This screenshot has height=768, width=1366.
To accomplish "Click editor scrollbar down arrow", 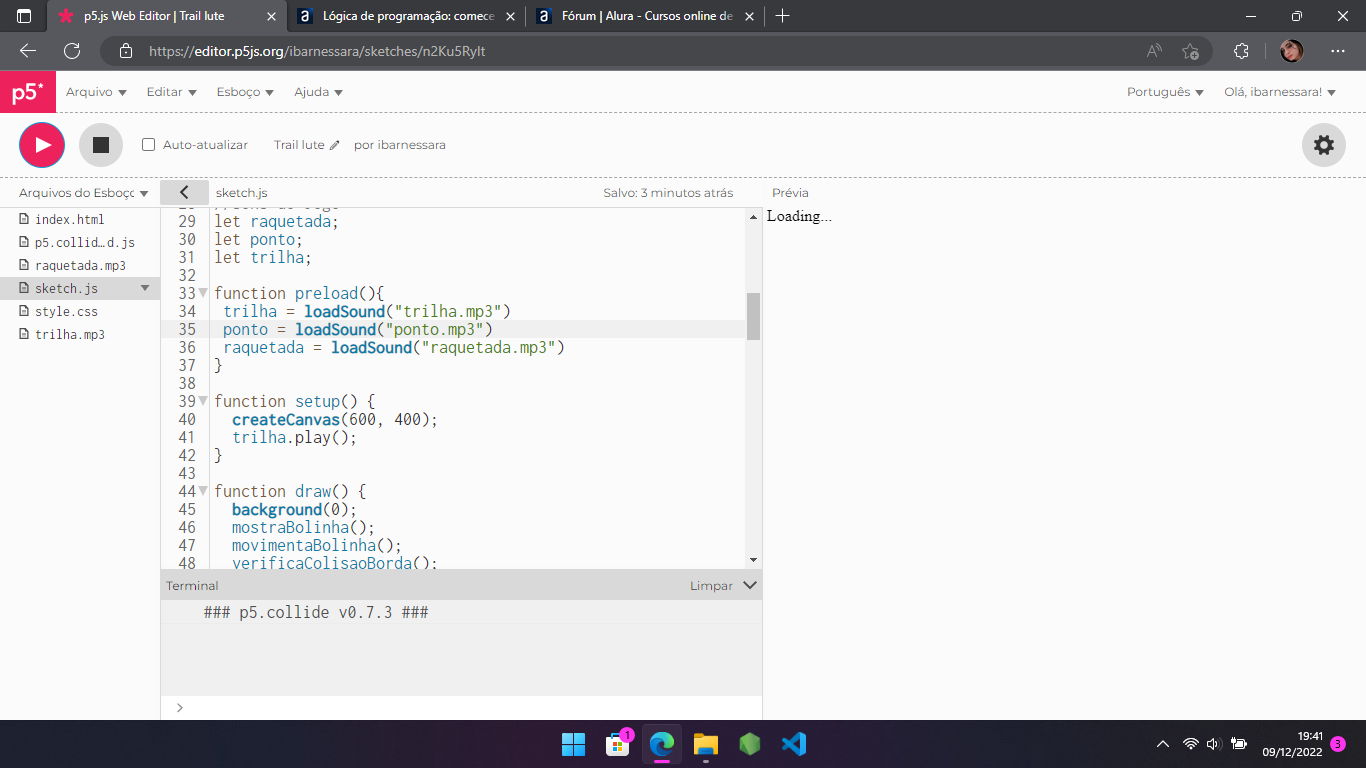I will point(753,560).
